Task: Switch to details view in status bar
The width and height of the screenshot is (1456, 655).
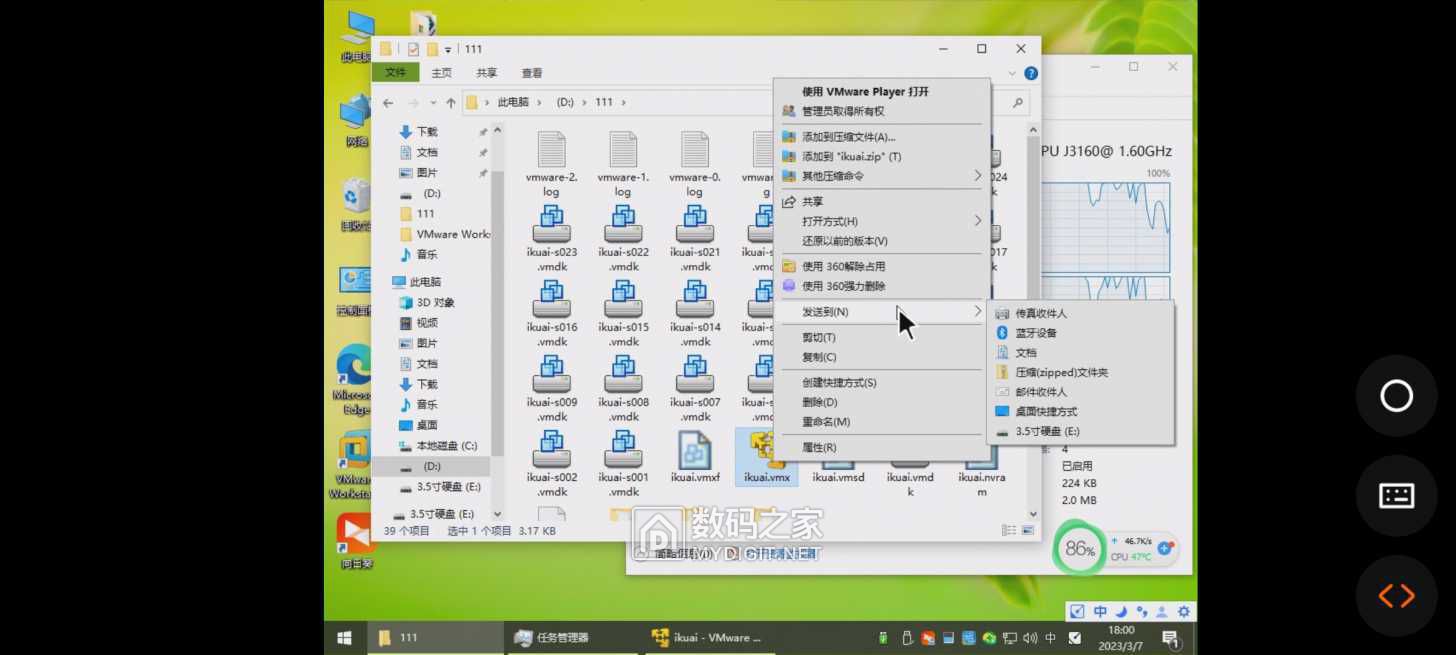Action: [x=1009, y=531]
